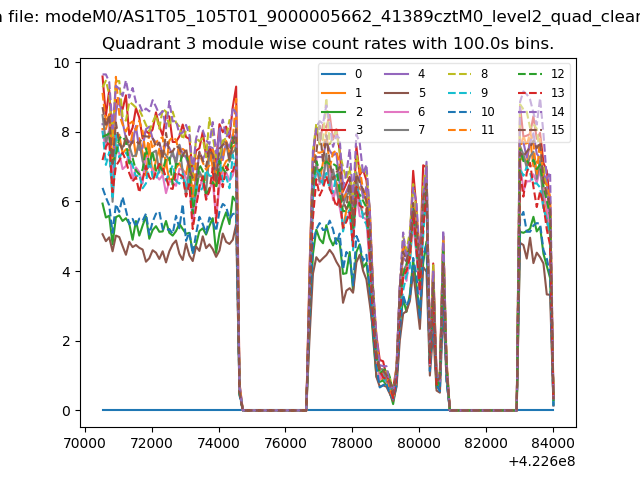Click legend label '1'

pyautogui.click(x=358, y=93)
